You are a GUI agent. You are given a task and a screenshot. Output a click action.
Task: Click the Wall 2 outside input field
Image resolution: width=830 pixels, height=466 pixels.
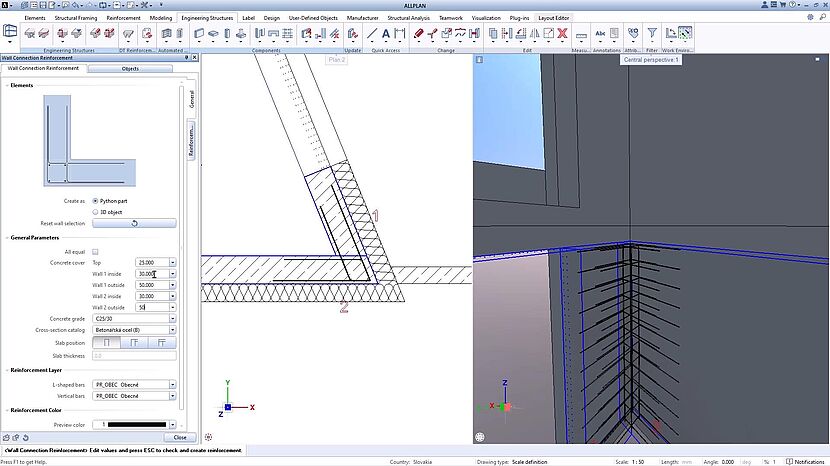point(152,308)
